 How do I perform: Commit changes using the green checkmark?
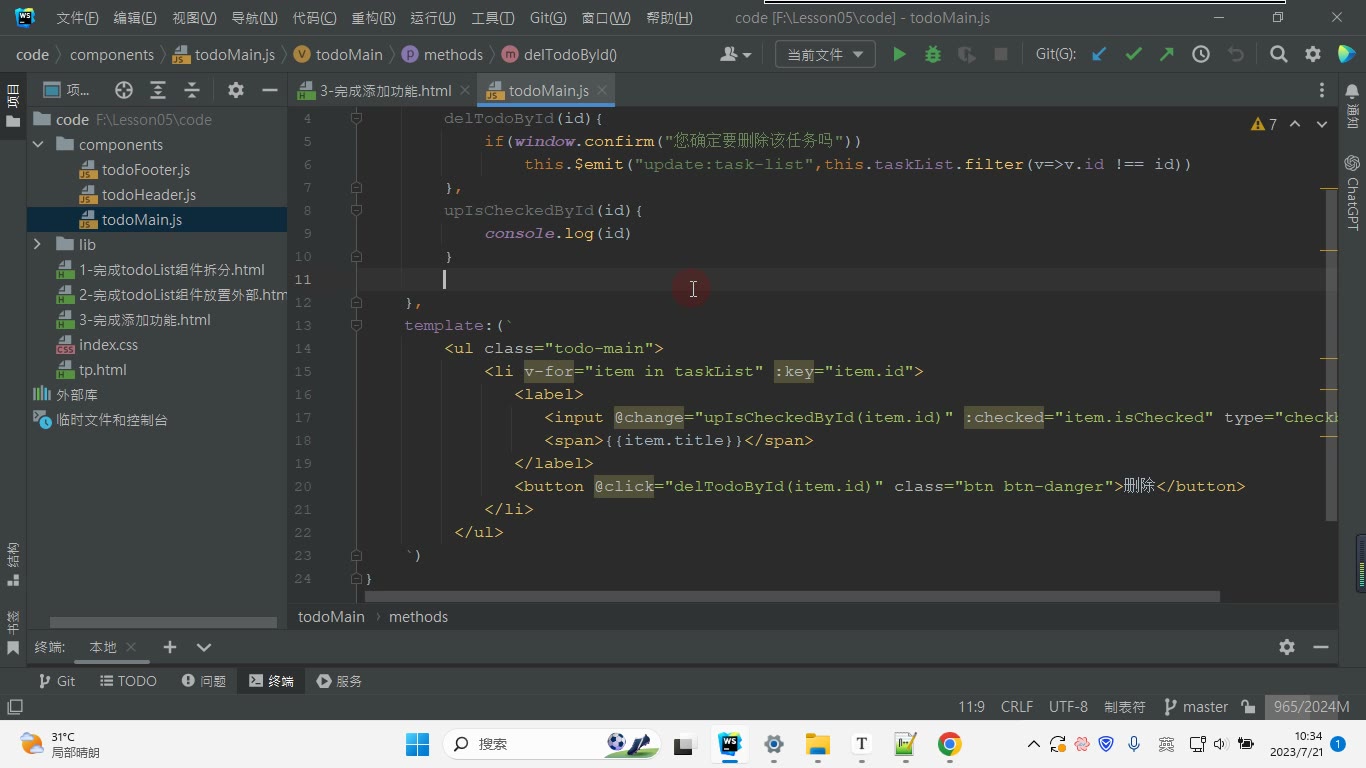tap(1133, 55)
